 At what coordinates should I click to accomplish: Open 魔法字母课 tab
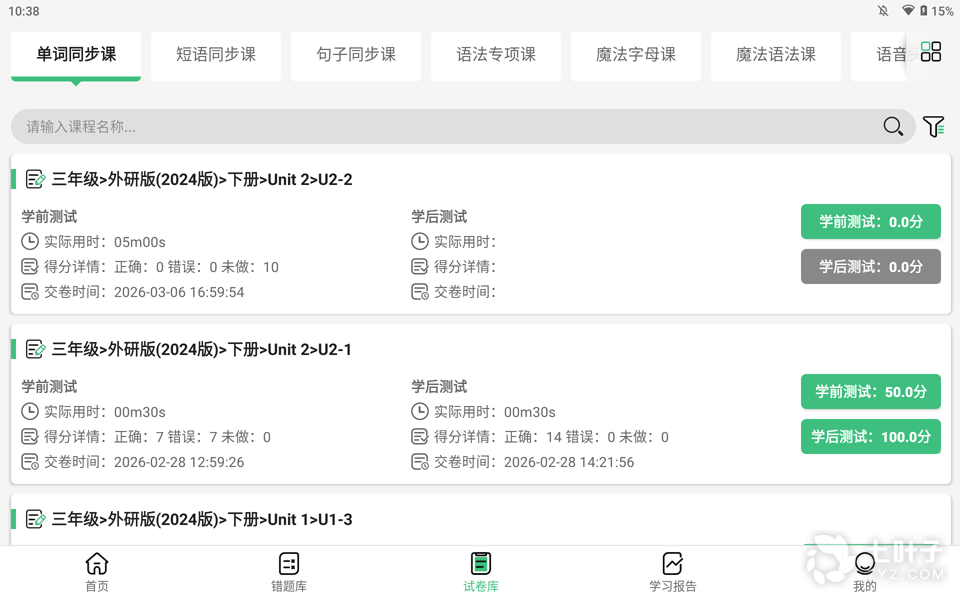[636, 55]
